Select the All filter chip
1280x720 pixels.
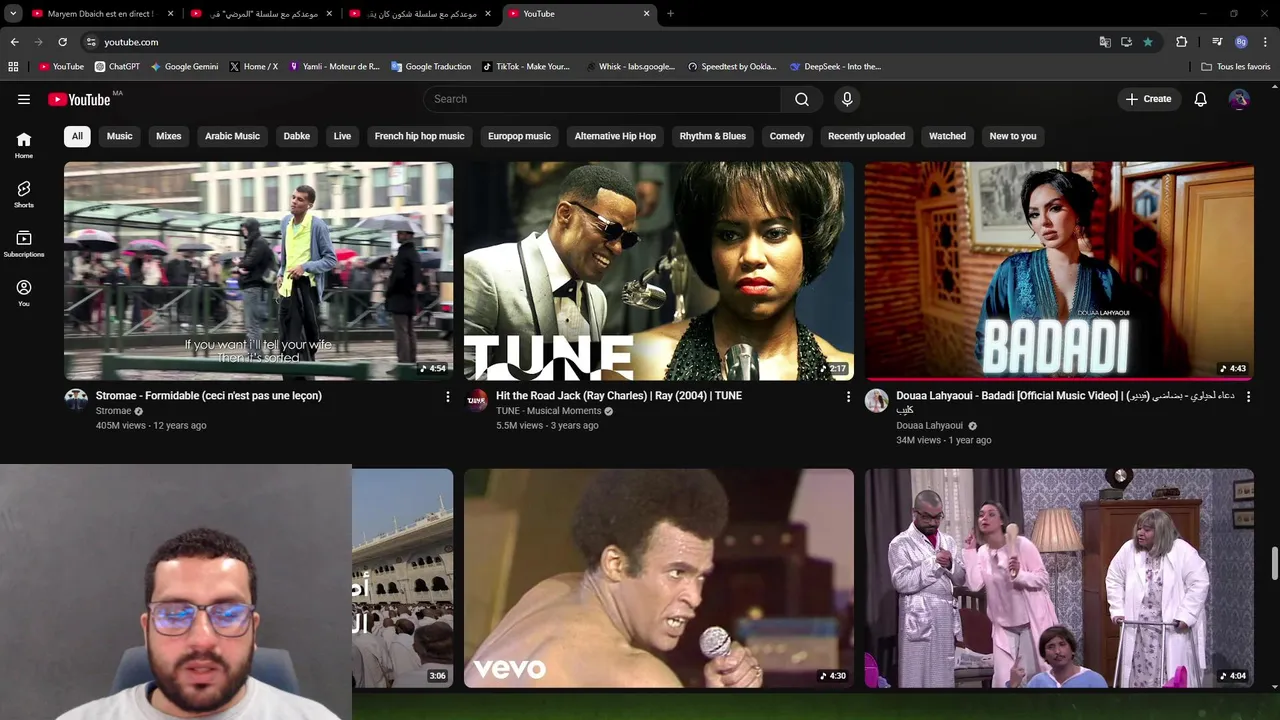[x=77, y=136]
